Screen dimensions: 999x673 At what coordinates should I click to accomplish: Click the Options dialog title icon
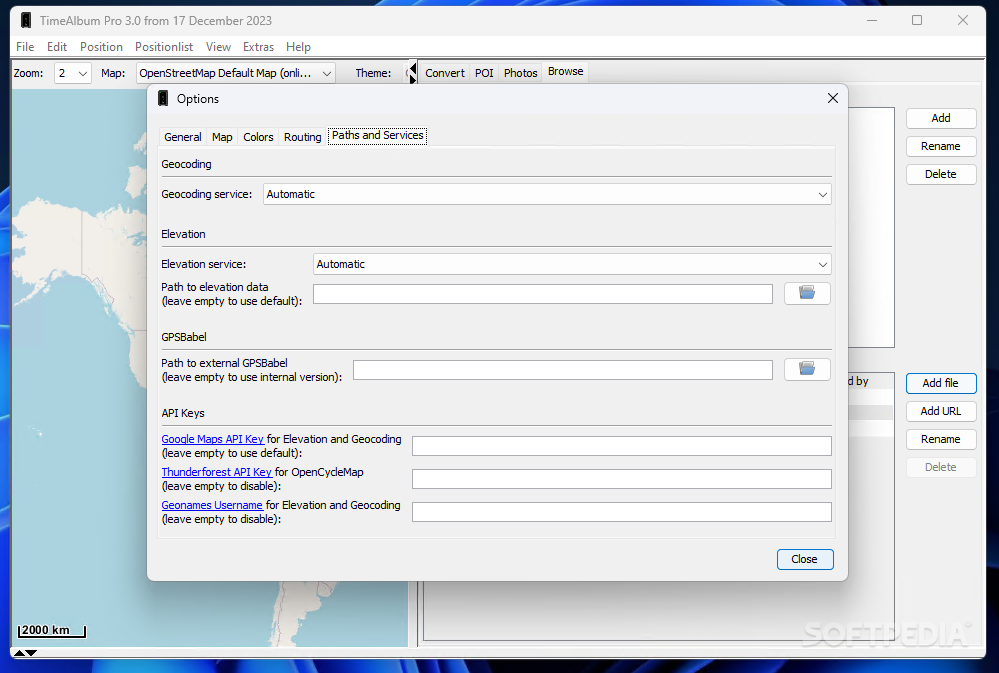pyautogui.click(x=163, y=98)
